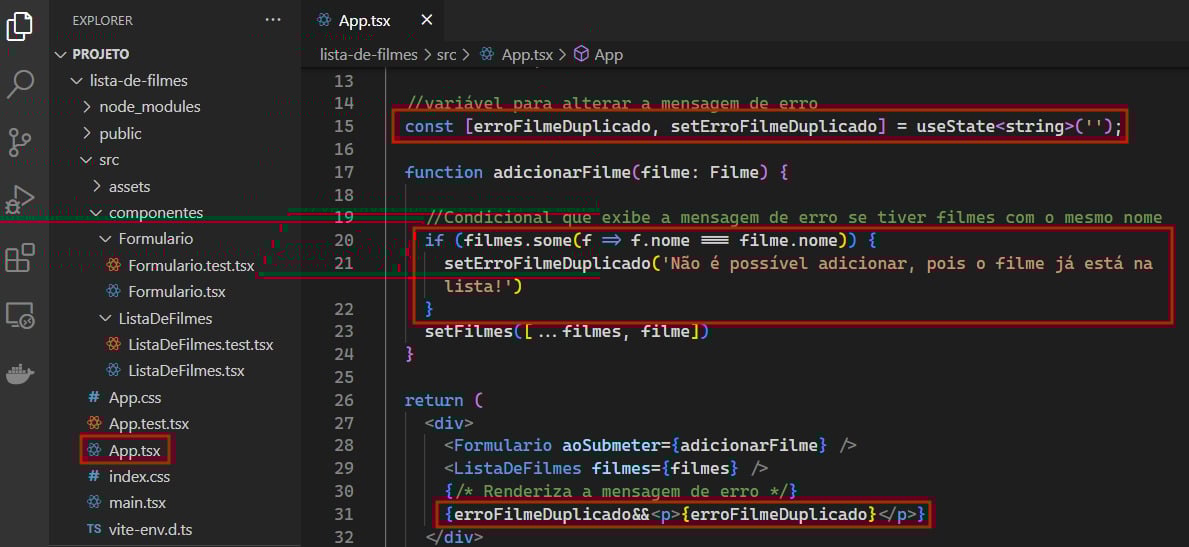Open Formulario.tsx file
The image size is (1189, 547).
[177, 291]
